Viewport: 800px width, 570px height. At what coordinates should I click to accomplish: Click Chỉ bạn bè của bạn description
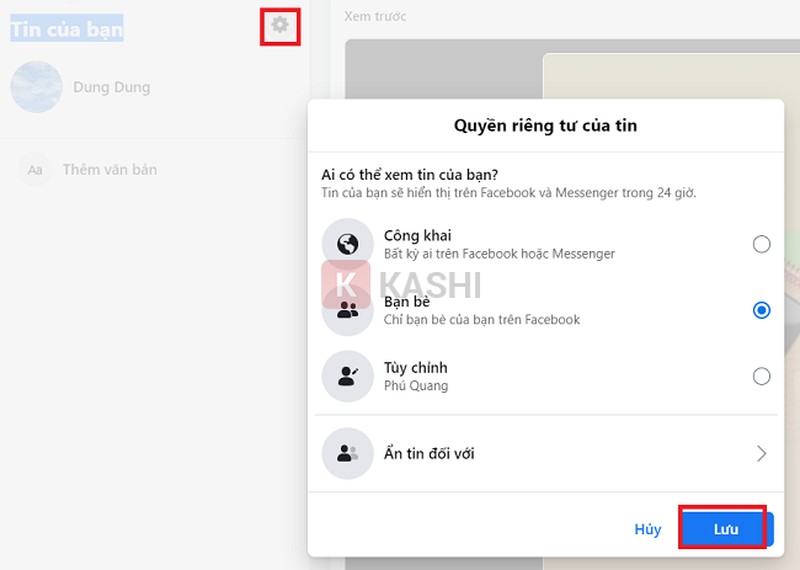pos(482,320)
